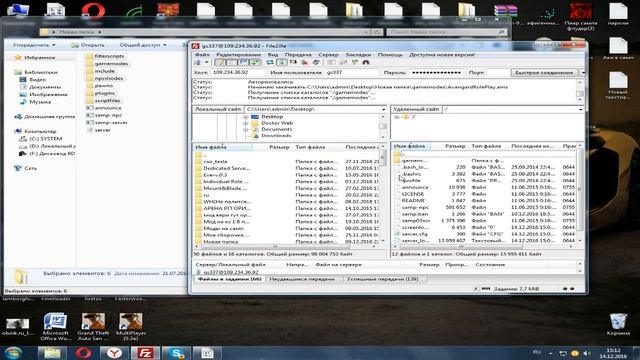Viewport: 640px width, 360px height.
Task: Open the Помощь menu
Action: pyautogui.click(x=390, y=54)
